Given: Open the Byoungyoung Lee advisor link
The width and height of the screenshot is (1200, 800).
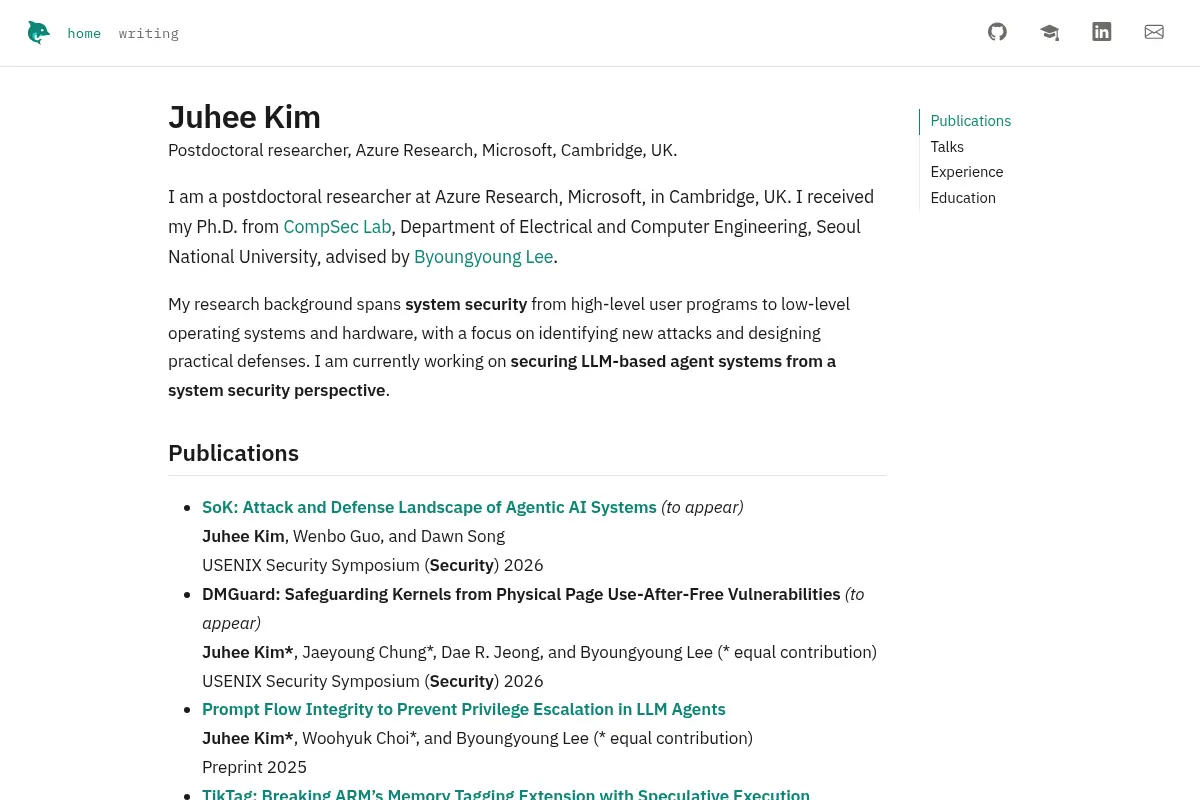Looking at the screenshot, I should coord(483,257).
